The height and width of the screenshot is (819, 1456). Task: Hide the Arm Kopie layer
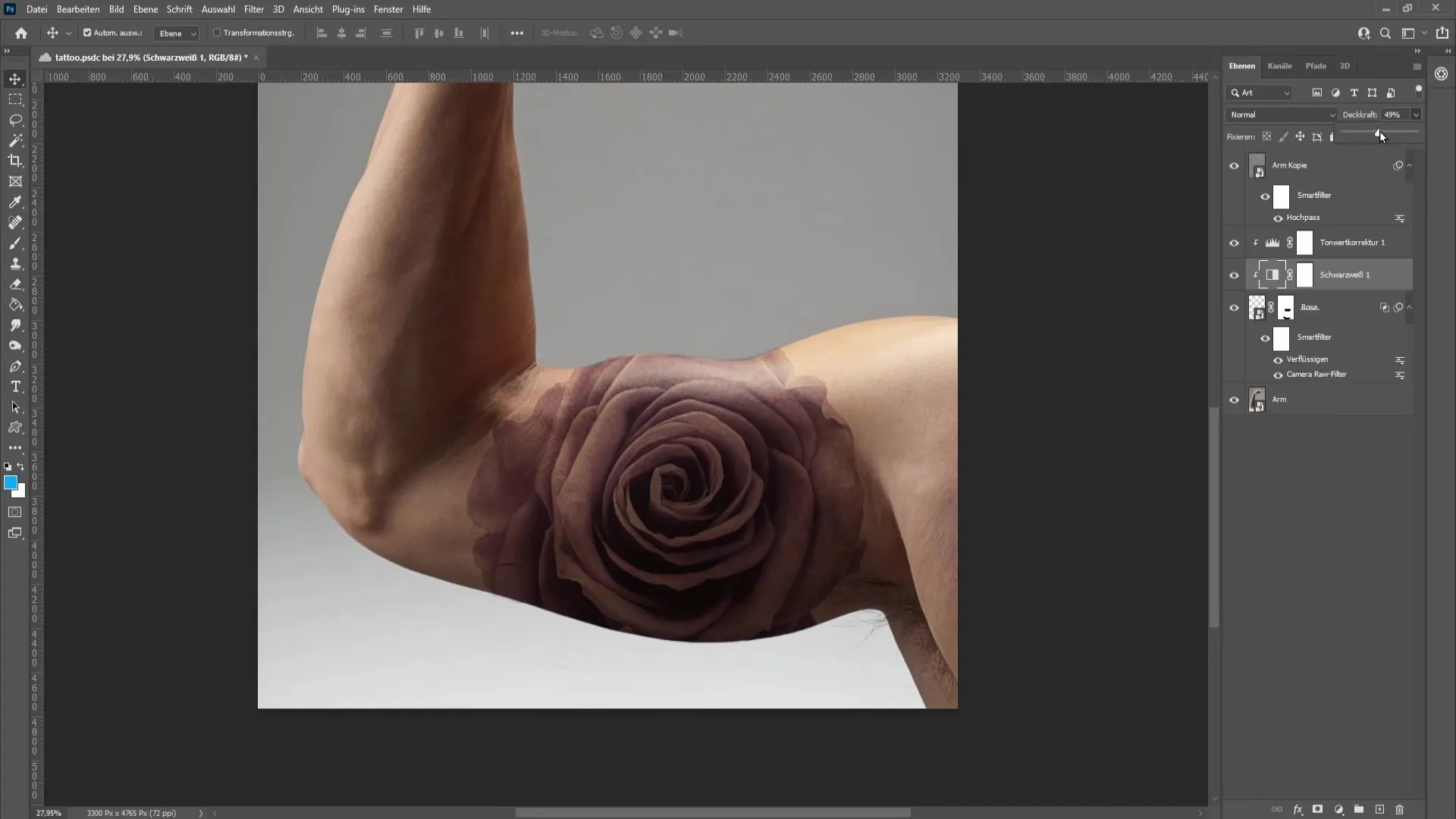1234,165
